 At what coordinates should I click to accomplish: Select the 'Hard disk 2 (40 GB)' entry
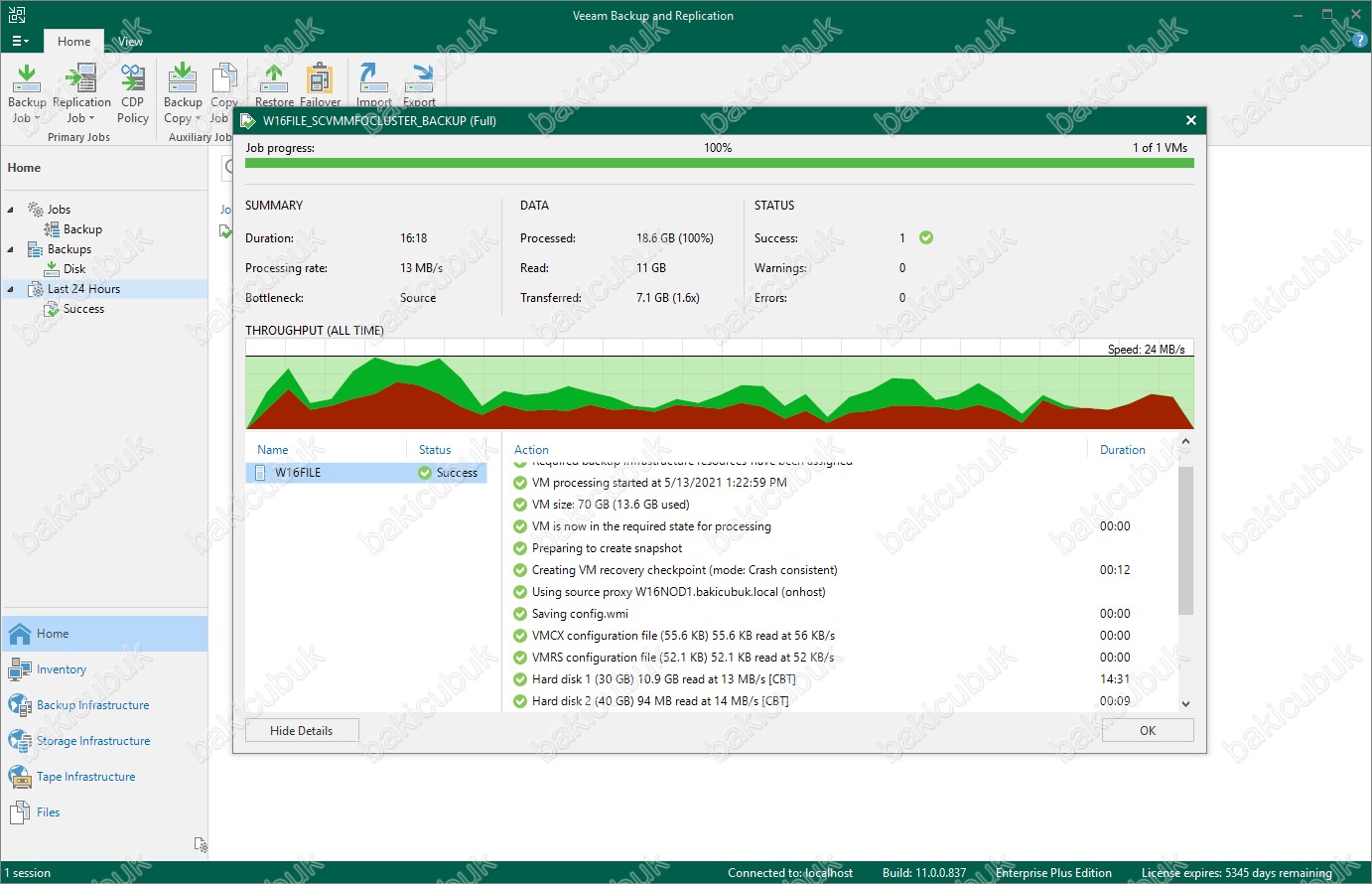pos(660,701)
